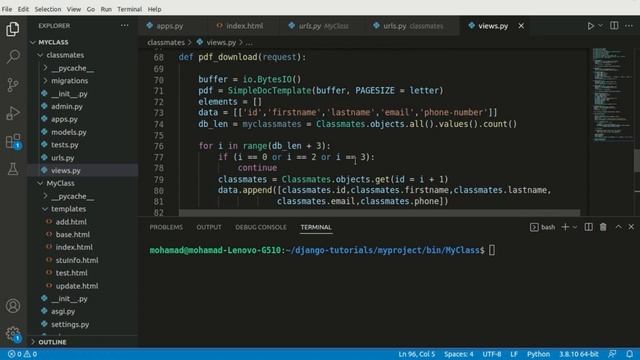This screenshot has height=360, width=640.
Task: Open admin.py in the explorer
Action: click(x=67, y=107)
